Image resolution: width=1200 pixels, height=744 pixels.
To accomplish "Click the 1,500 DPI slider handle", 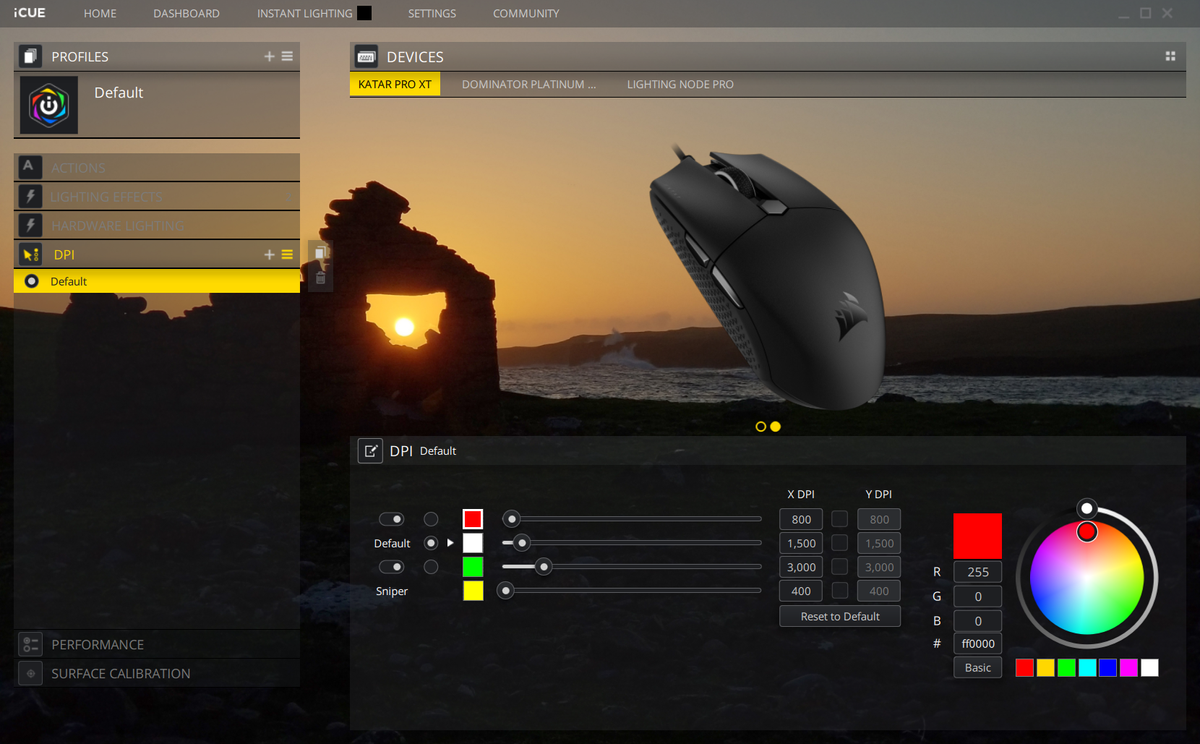I will (521, 543).
